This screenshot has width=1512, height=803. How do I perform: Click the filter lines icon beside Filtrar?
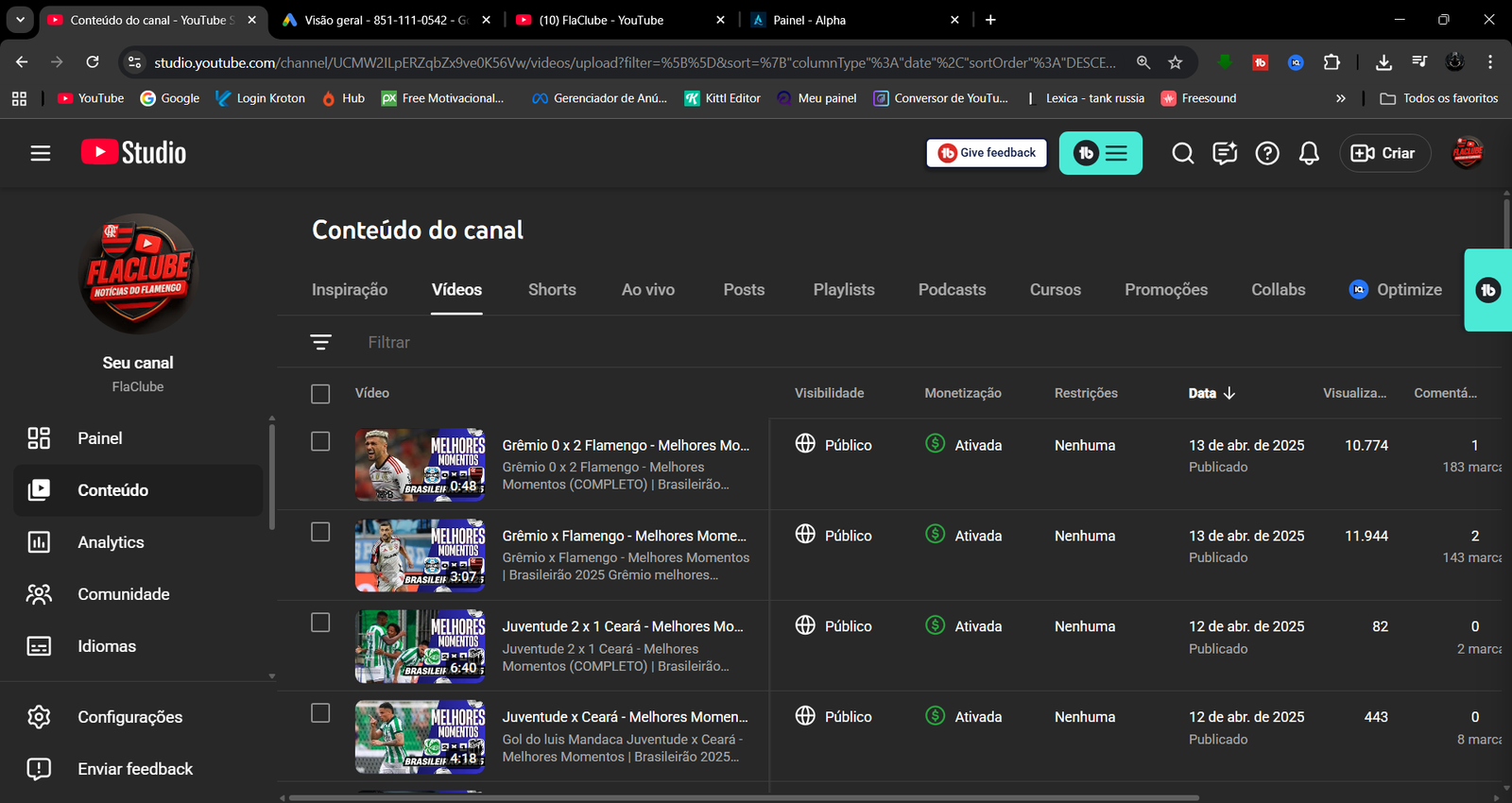click(321, 342)
